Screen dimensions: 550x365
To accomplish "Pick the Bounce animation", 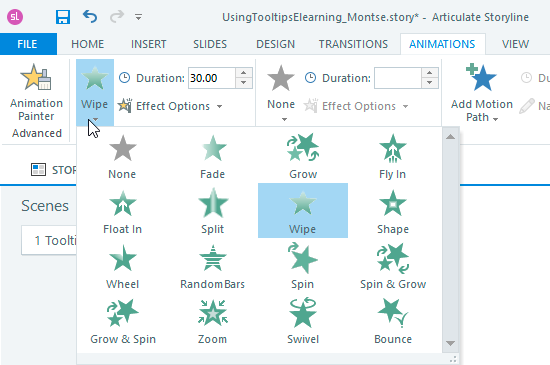I will pos(393,321).
